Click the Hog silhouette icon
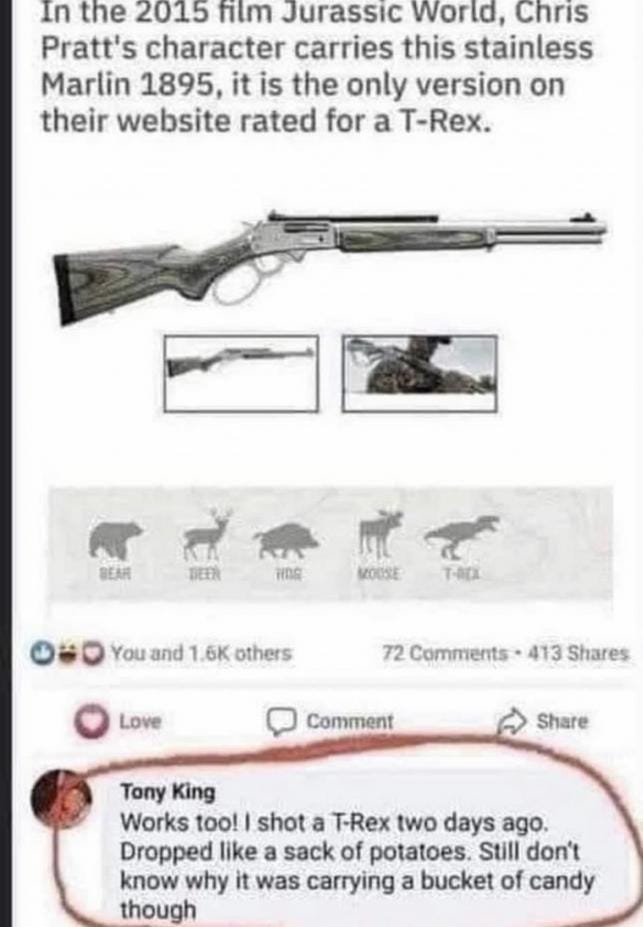This screenshot has width=643, height=927. pos(287,541)
